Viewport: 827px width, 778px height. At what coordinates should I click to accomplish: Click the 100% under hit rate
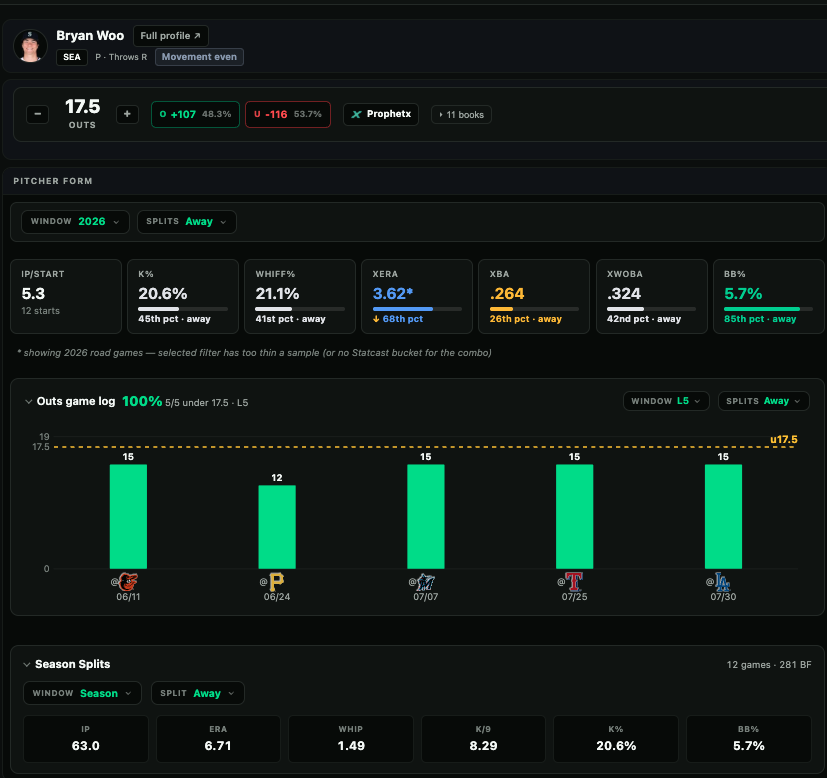142,401
